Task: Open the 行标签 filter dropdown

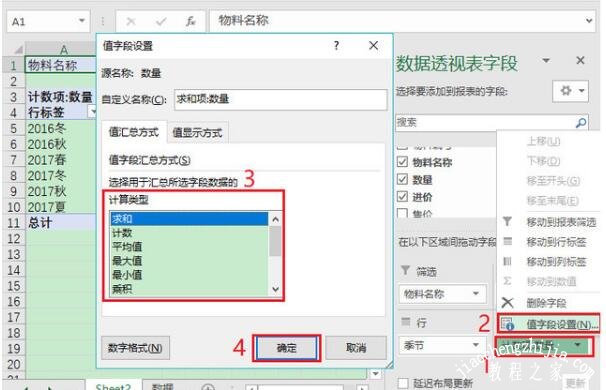Action: pos(93,112)
